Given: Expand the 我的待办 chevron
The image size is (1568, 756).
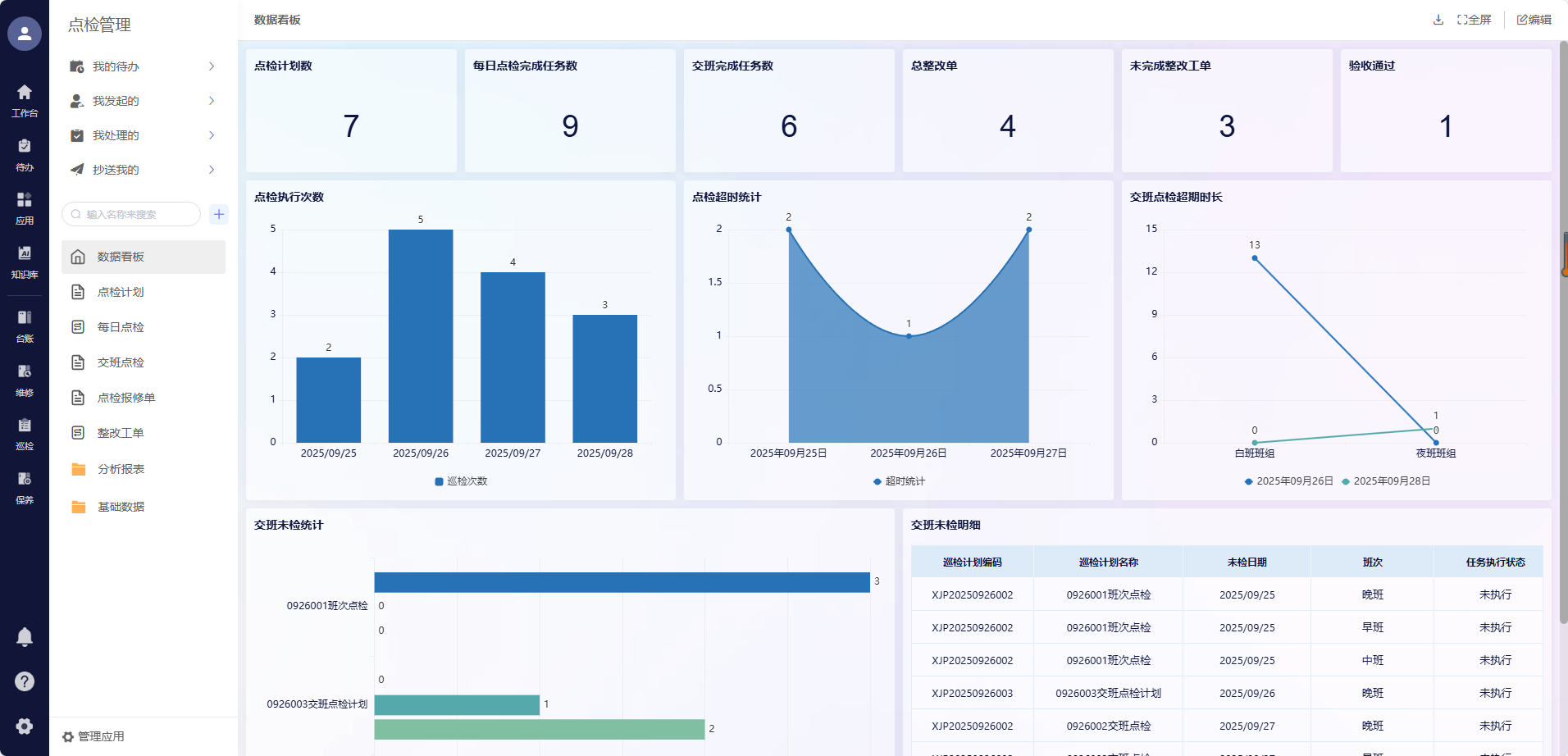Looking at the screenshot, I should (212, 66).
